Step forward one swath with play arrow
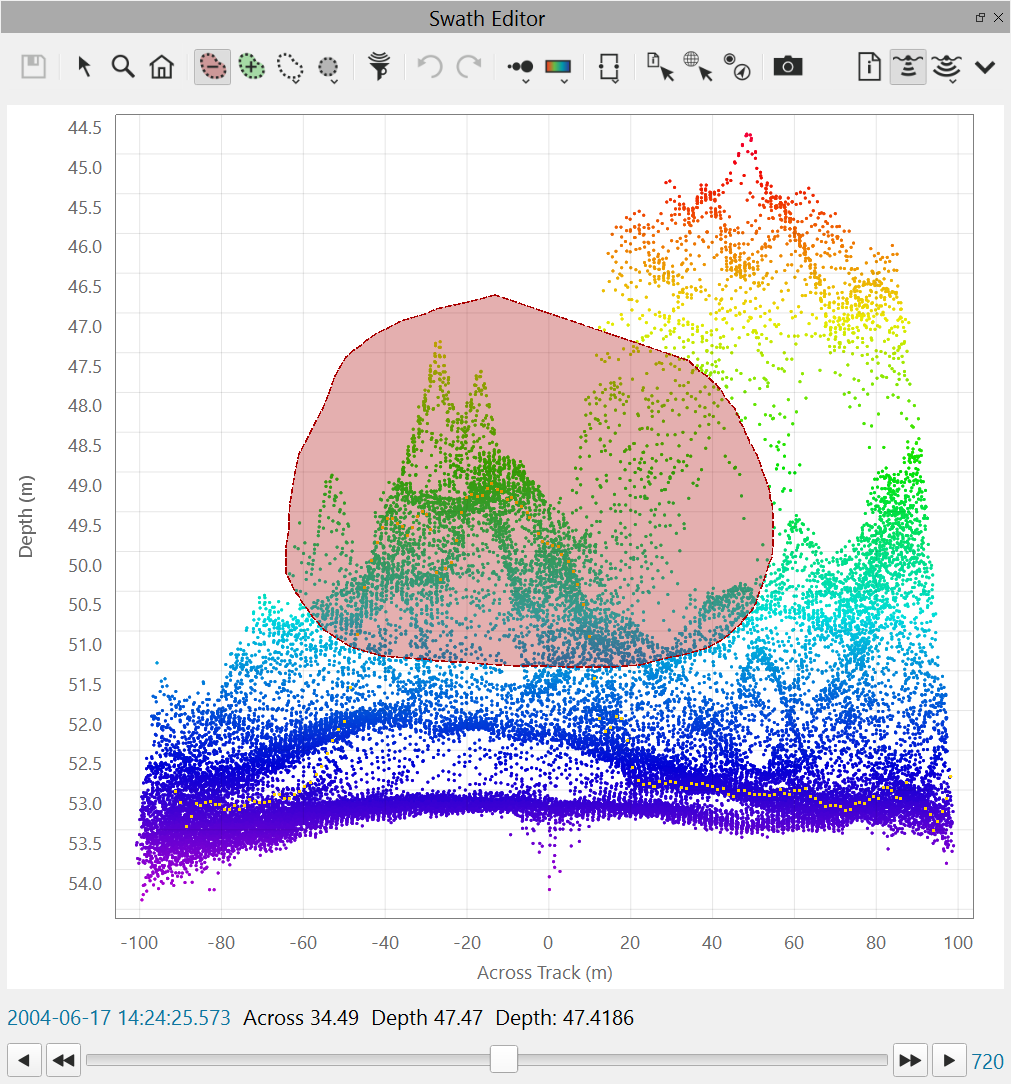1011x1084 pixels. [949, 1060]
